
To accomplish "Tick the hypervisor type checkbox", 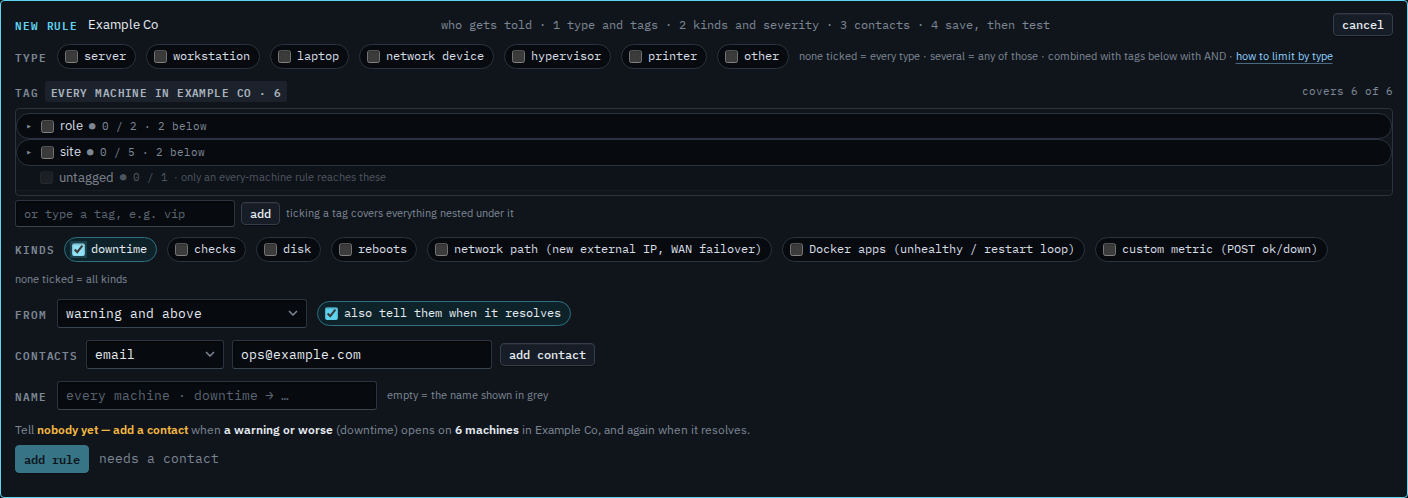I will pyautogui.click(x=518, y=57).
